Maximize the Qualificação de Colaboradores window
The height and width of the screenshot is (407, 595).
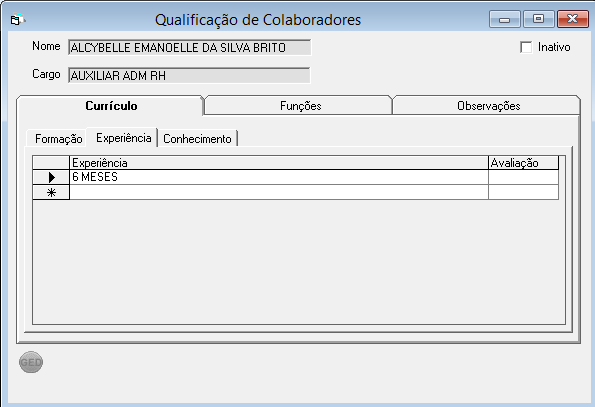tap(538, 19)
